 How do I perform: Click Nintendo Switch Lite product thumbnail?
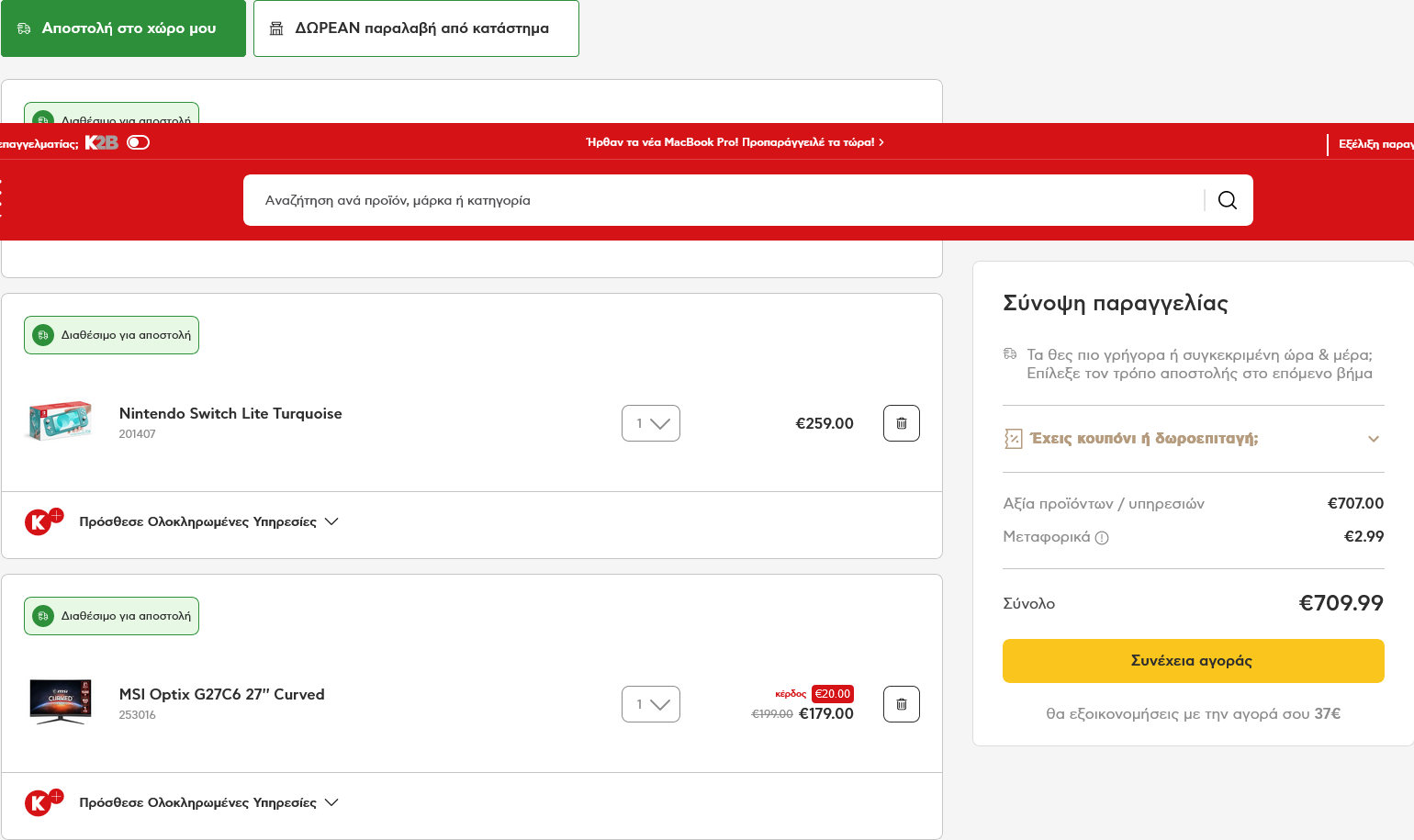[x=61, y=421]
